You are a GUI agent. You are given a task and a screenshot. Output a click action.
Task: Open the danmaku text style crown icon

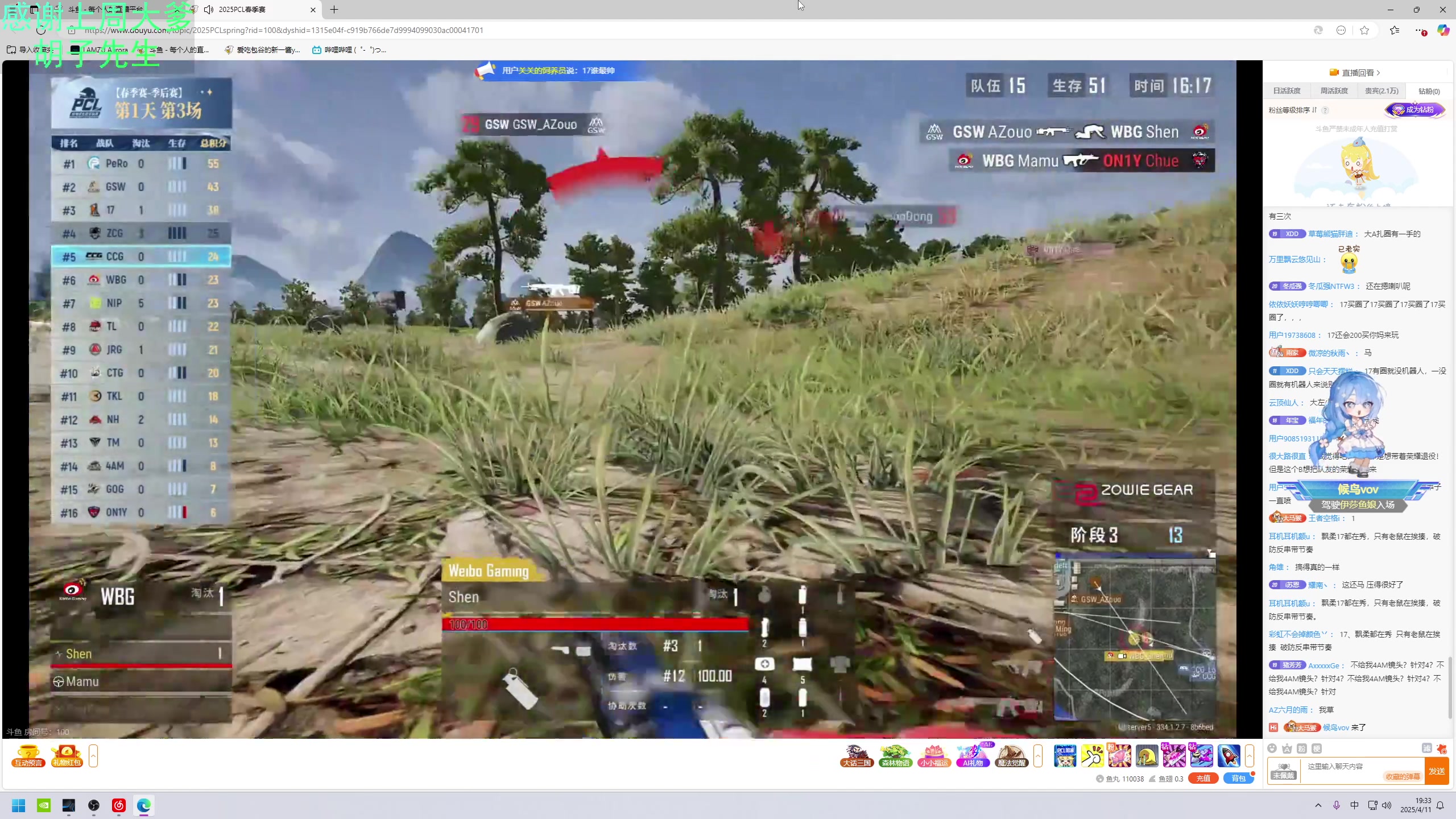1287,748
